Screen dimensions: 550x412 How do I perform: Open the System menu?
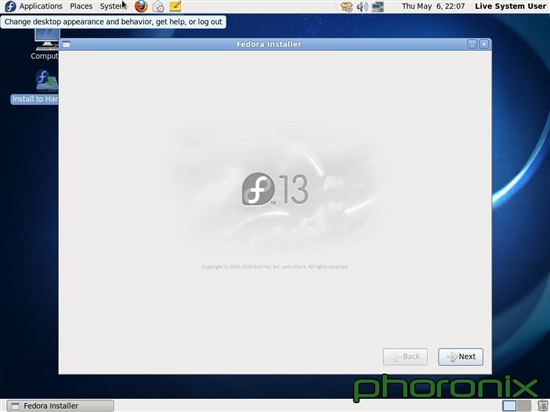tap(113, 6)
